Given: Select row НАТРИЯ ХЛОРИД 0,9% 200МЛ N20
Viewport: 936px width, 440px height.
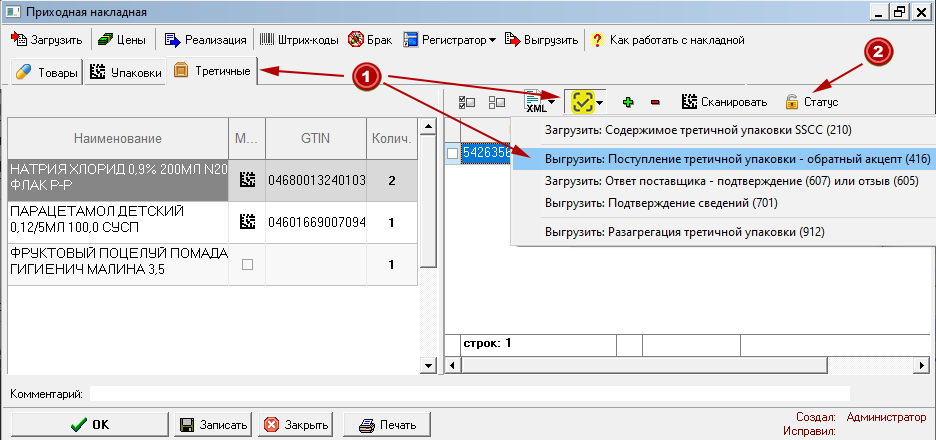Looking at the screenshot, I should click(118, 180).
